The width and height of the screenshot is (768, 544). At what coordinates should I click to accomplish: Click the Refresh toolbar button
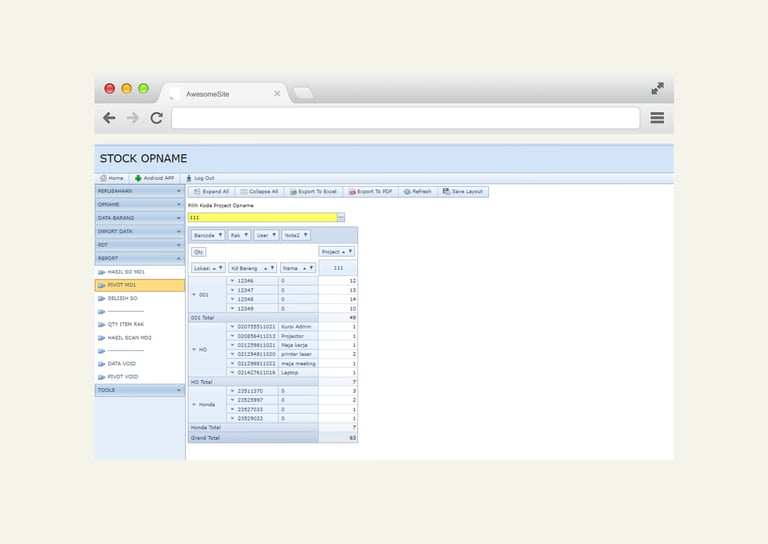(x=418, y=191)
